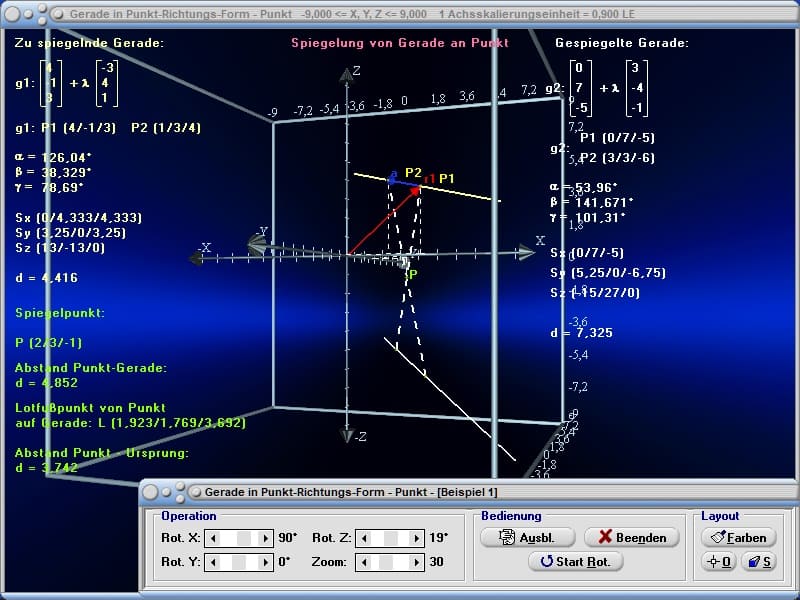800x600 pixels.
Task: Decrease Rot. X with the left arrow
Action: pos(213,538)
